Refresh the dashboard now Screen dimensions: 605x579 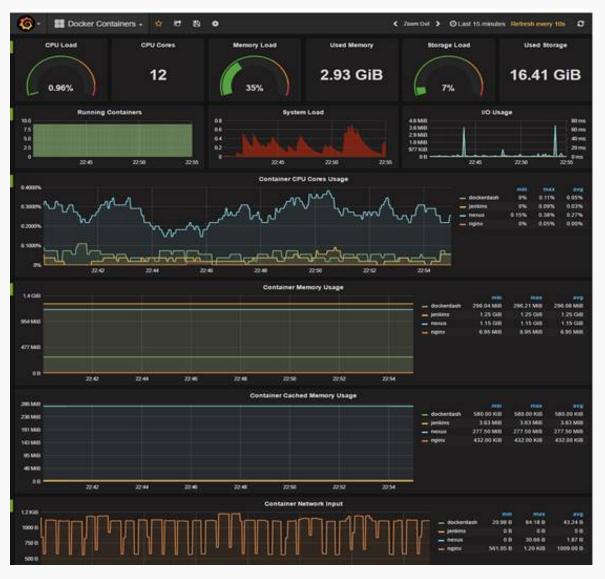click(x=581, y=24)
